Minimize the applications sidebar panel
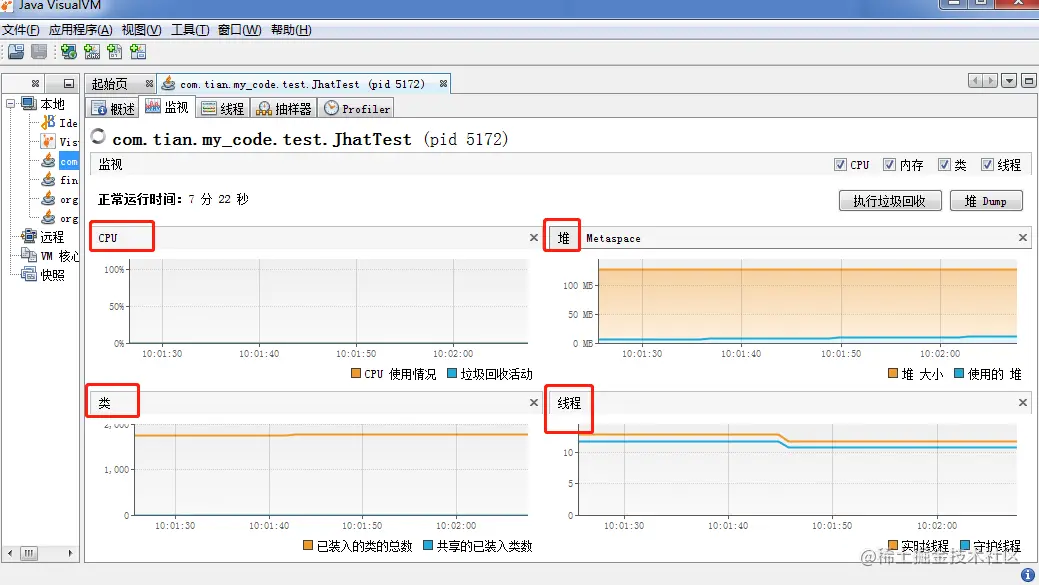Viewport: 1039px width, 585px height. coord(69,83)
